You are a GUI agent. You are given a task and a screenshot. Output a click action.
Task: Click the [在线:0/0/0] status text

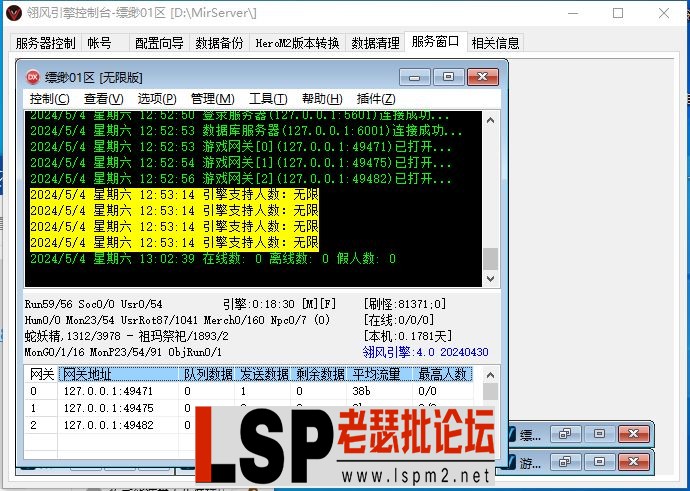point(399,320)
